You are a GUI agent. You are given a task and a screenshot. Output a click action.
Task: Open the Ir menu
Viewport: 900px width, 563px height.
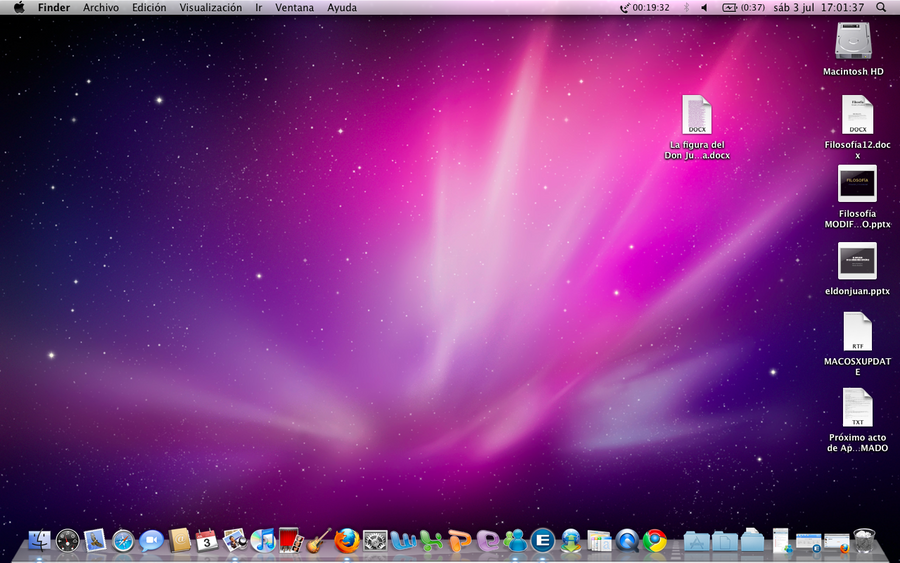click(259, 7)
